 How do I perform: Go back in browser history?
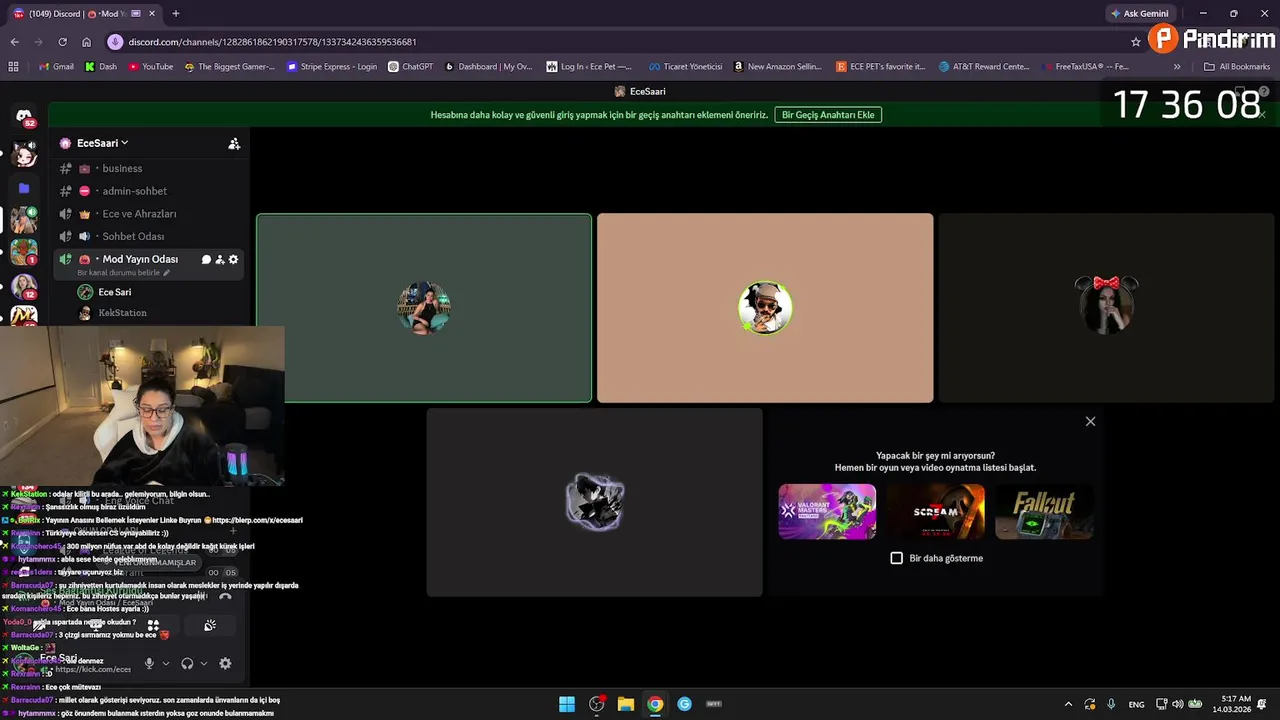14,42
